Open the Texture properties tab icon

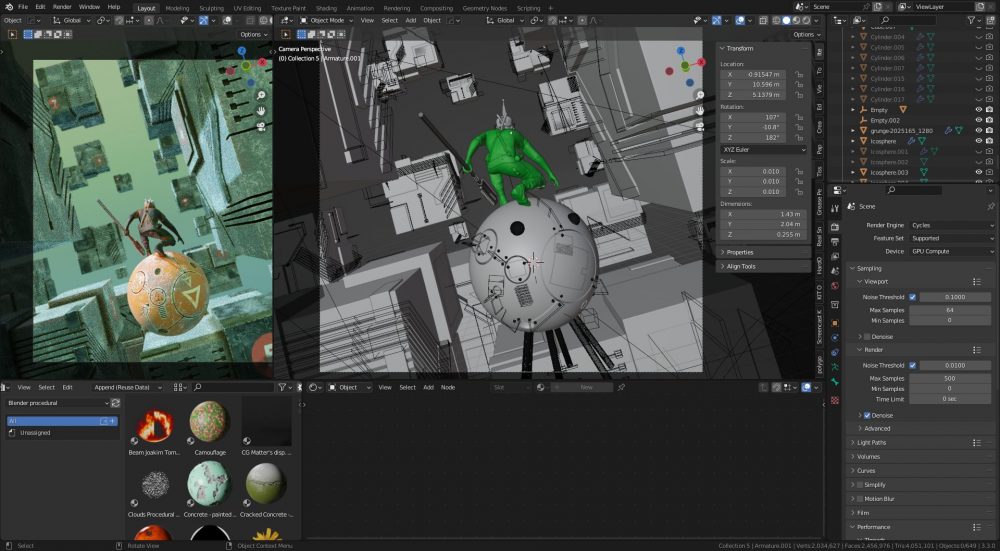click(835, 400)
